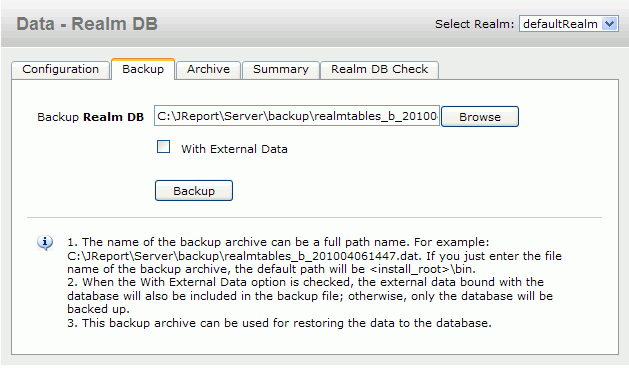
Task: Click into the backup file path field
Action: click(297, 116)
